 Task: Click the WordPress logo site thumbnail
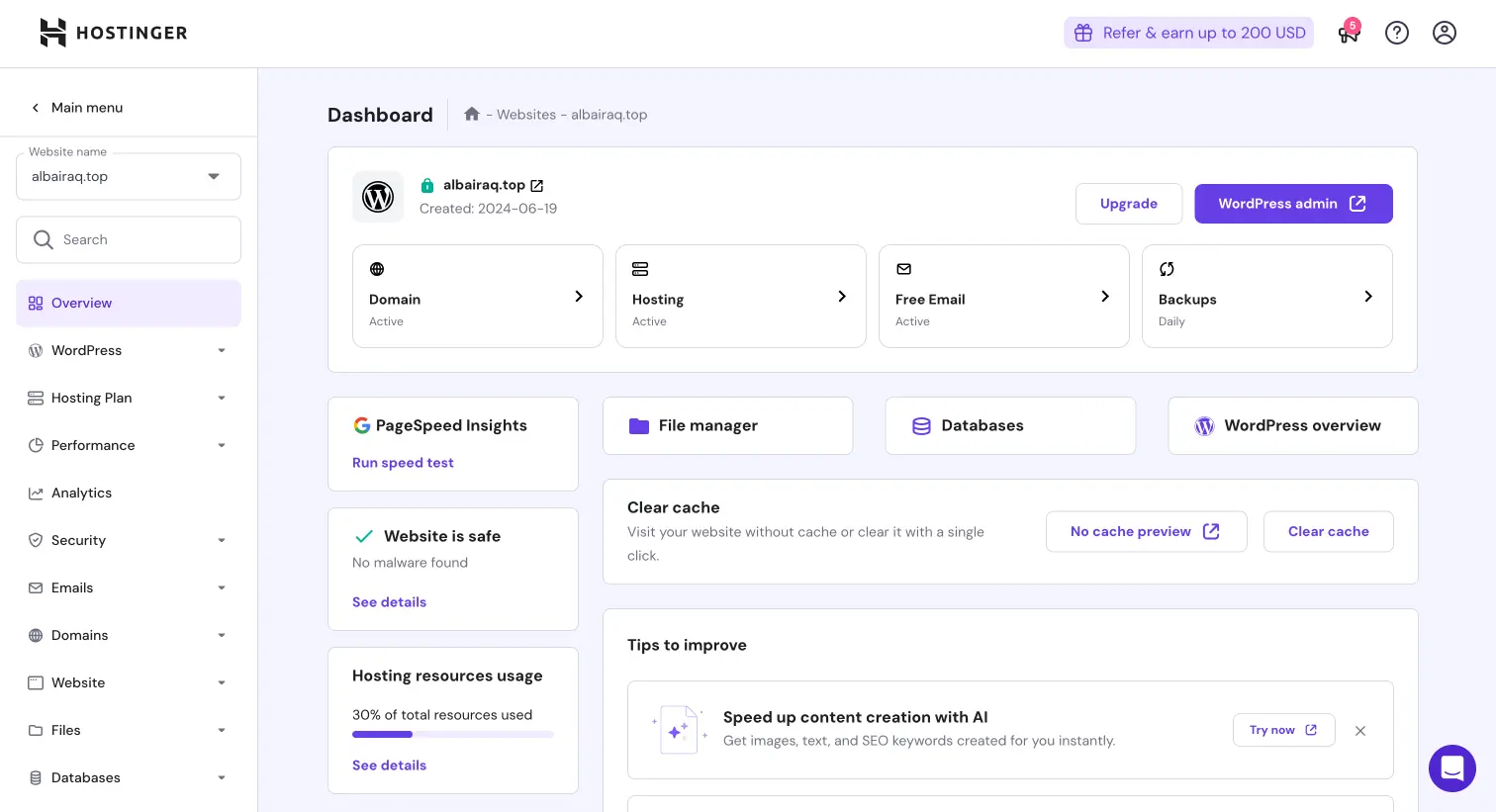(378, 197)
